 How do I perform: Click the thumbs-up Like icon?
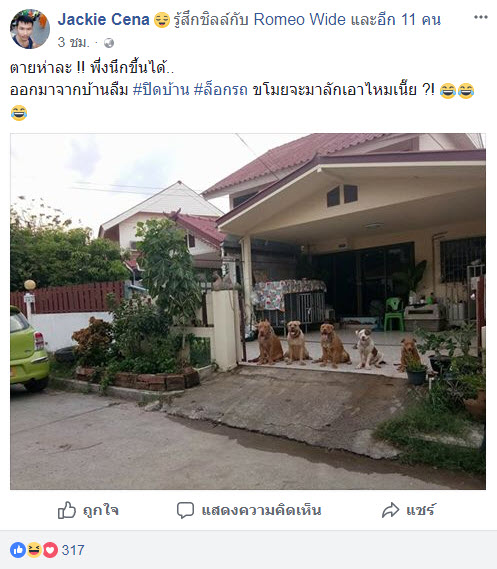point(67,510)
